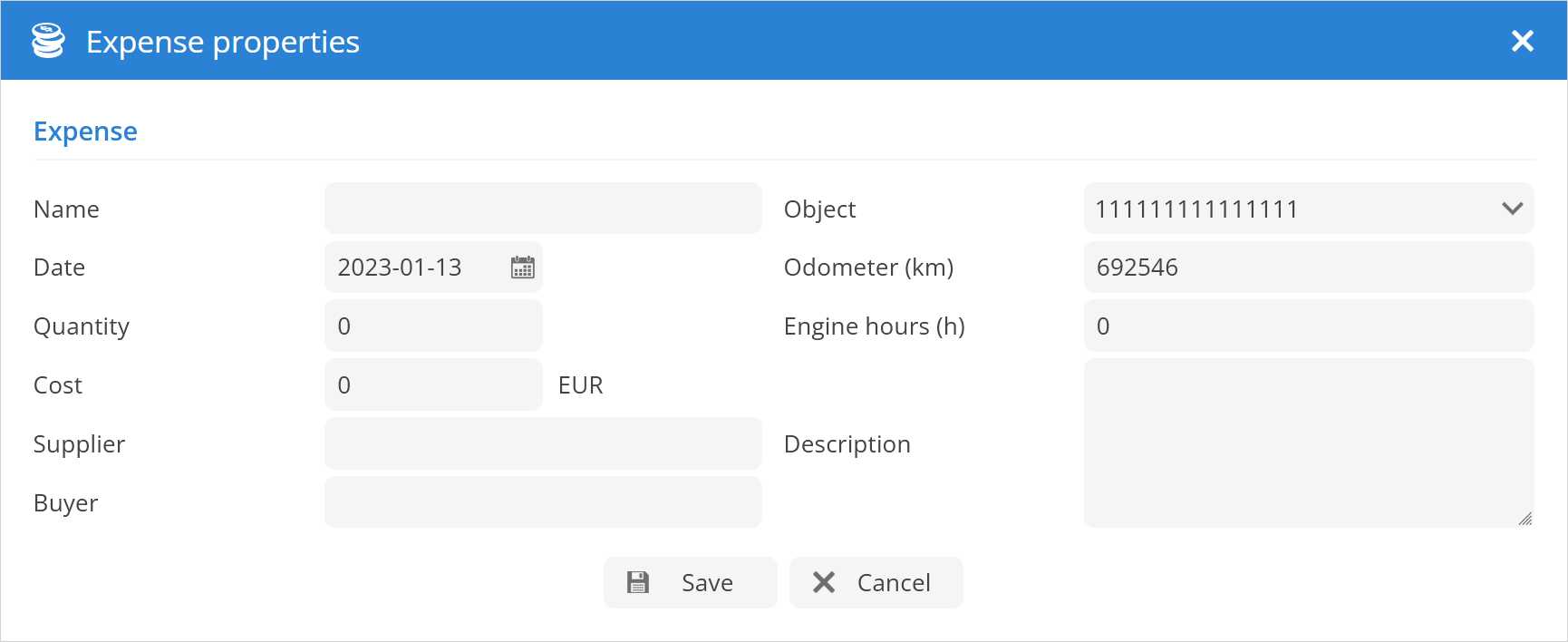This screenshot has height=642, width=1568.
Task: Click the Expense section heading
Action: click(x=85, y=131)
